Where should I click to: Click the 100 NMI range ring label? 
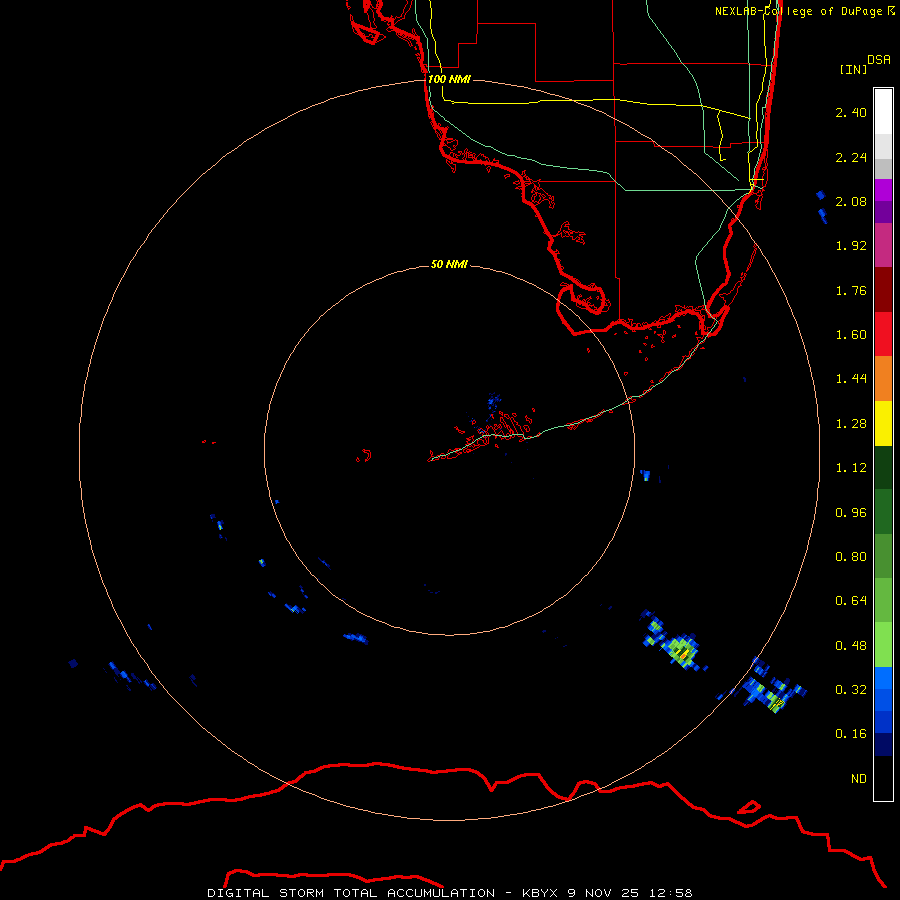449,79
